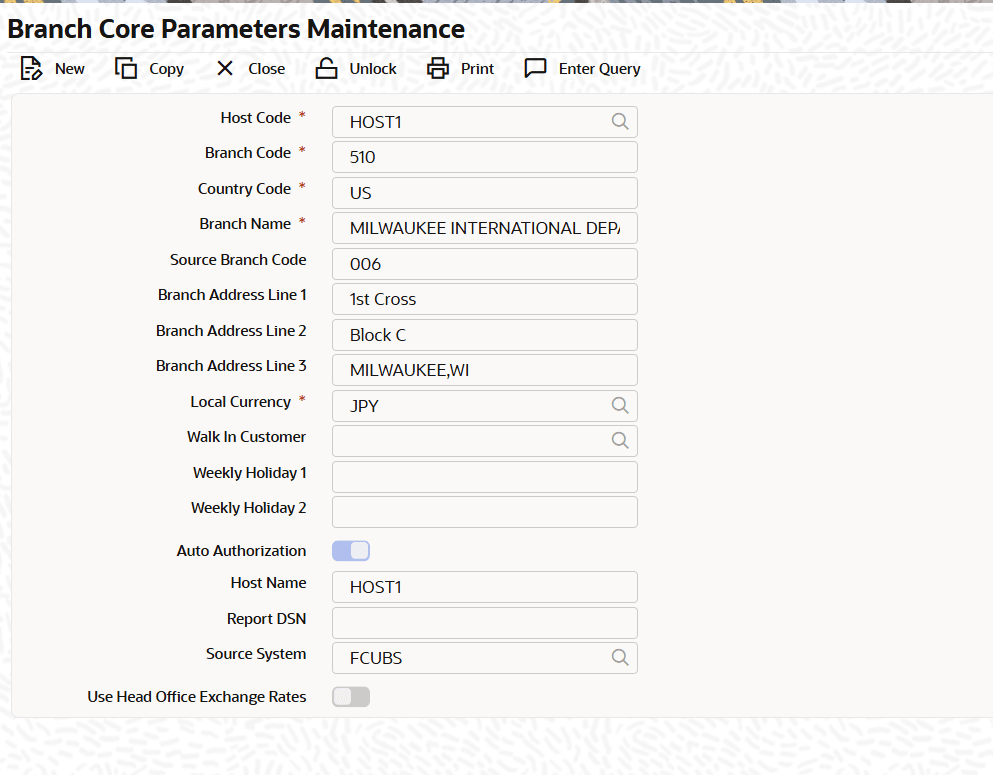Toggle Use Head Office Exchange Rates switch
Screen dimensions: 993x775
click(x=351, y=696)
